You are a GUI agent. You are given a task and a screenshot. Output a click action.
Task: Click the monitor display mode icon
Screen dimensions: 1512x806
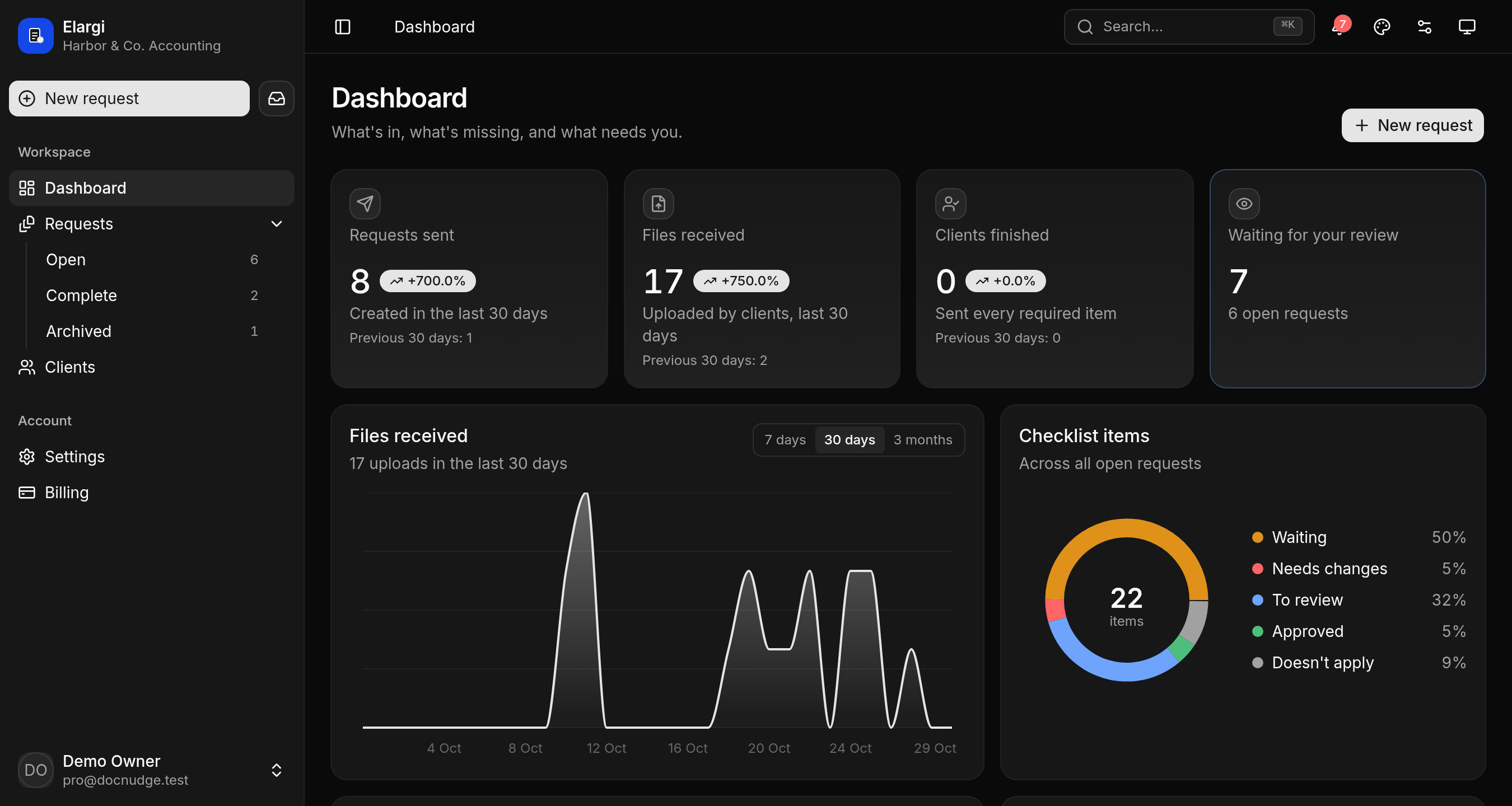(x=1467, y=27)
